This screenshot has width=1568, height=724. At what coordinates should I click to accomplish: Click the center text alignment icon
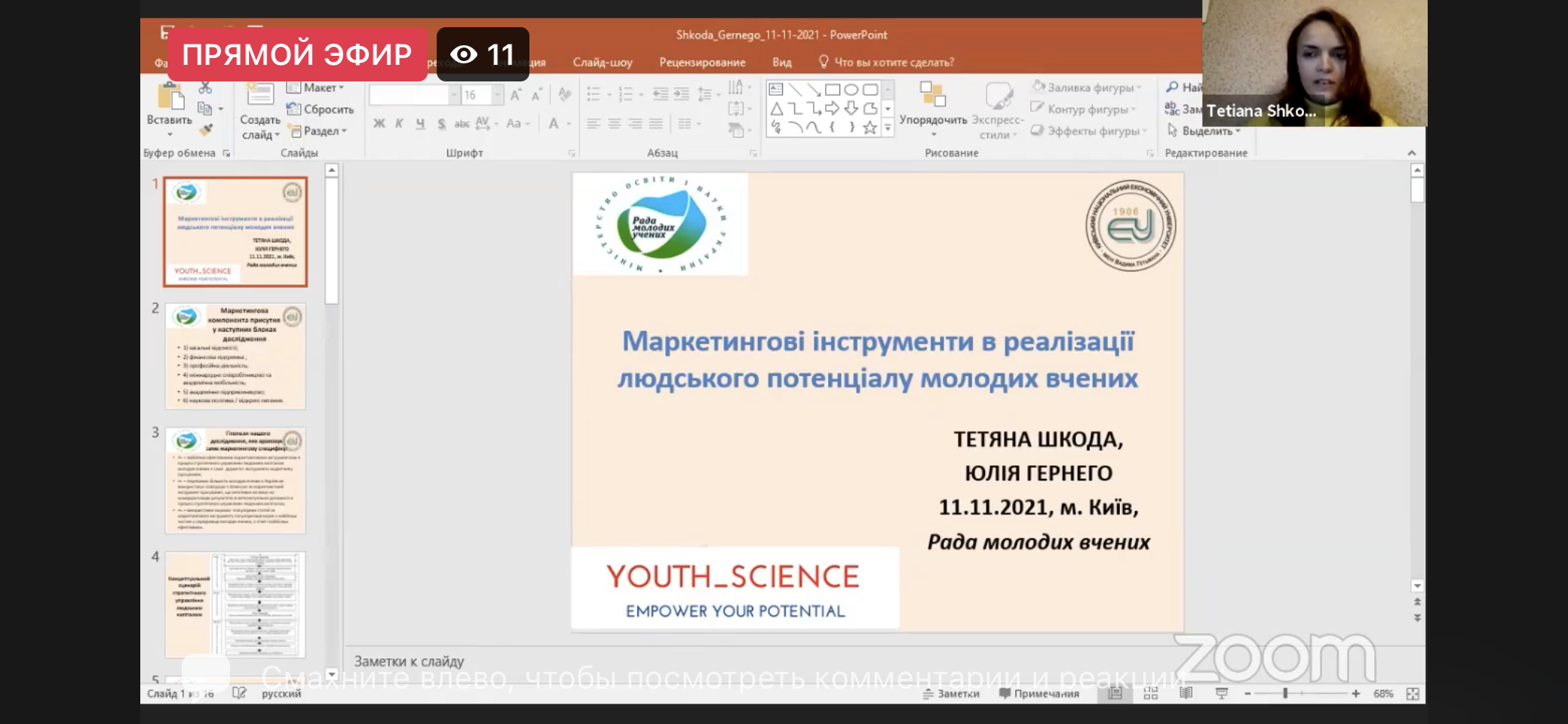click(615, 124)
